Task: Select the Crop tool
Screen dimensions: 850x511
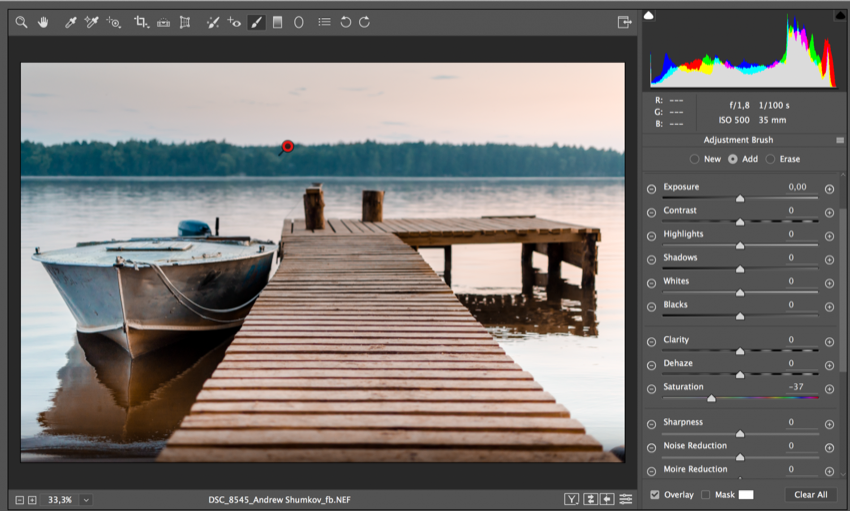Action: pos(141,21)
